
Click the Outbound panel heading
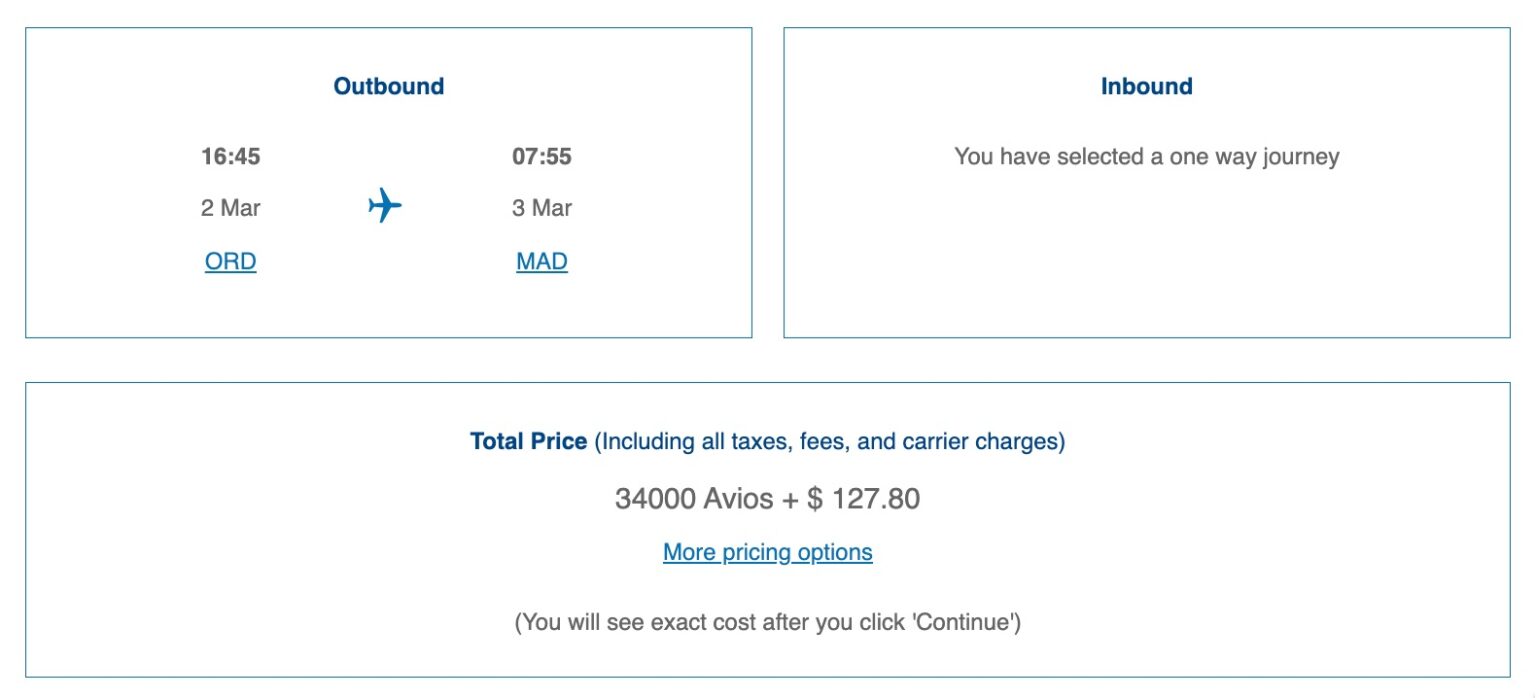tap(388, 86)
